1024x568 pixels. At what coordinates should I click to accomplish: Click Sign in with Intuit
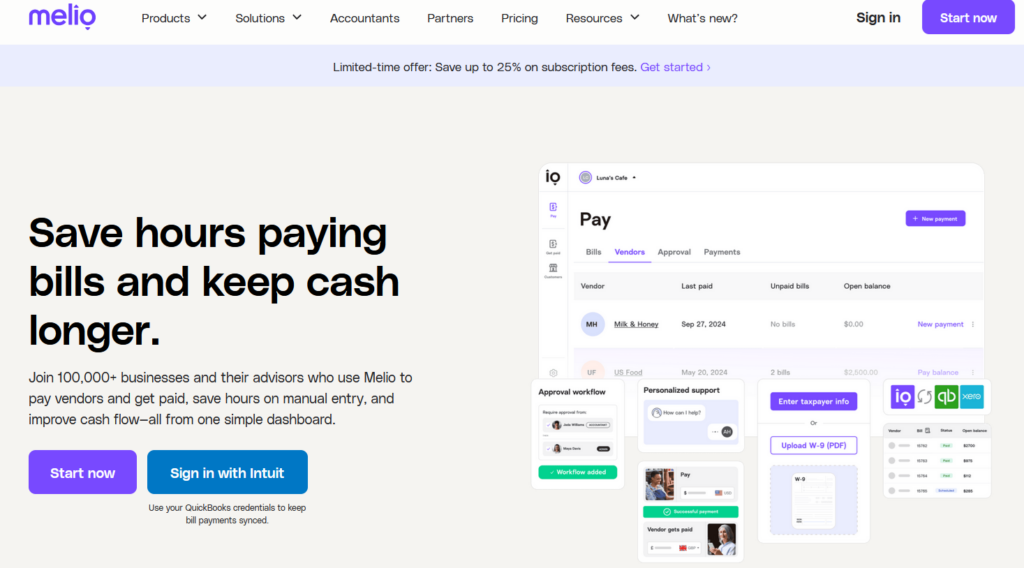(x=227, y=472)
